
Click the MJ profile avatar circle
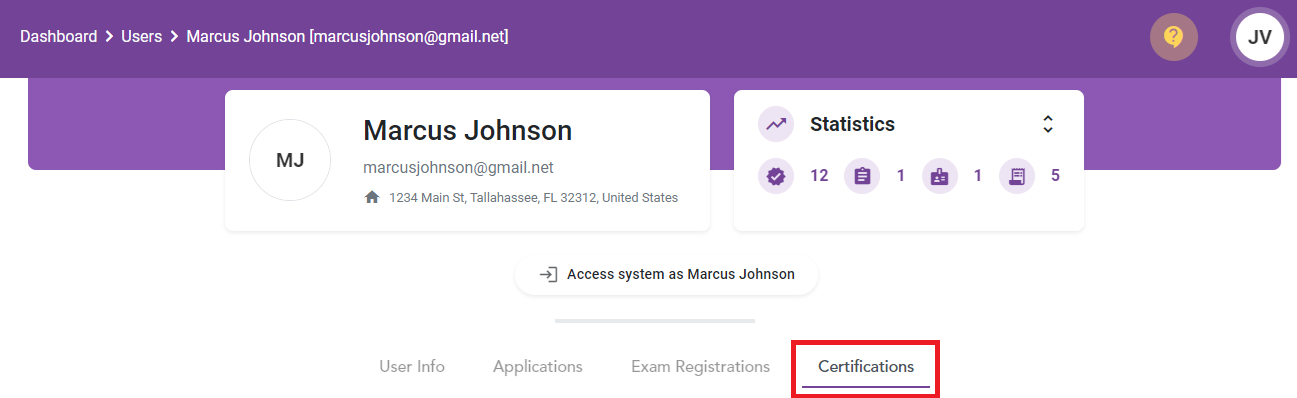(290, 160)
